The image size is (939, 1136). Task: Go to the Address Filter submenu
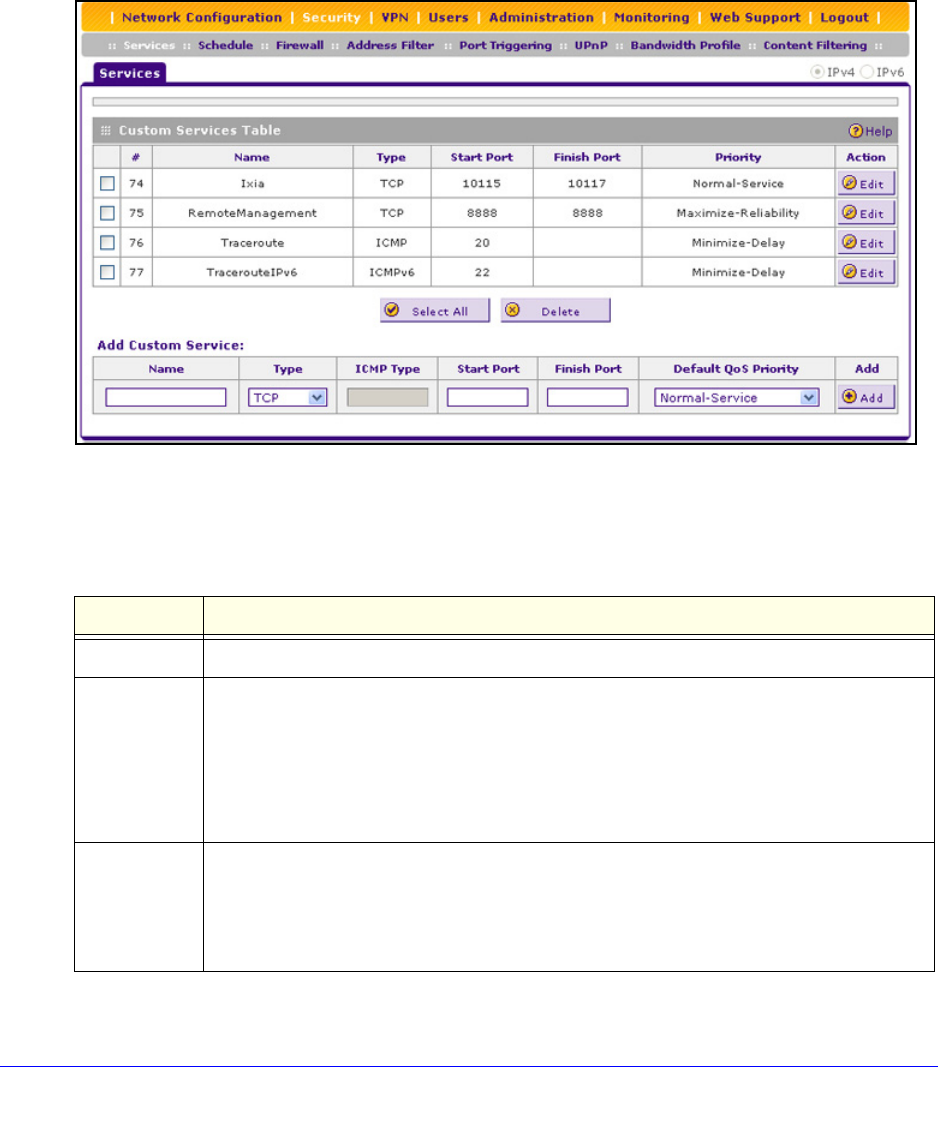pos(390,45)
